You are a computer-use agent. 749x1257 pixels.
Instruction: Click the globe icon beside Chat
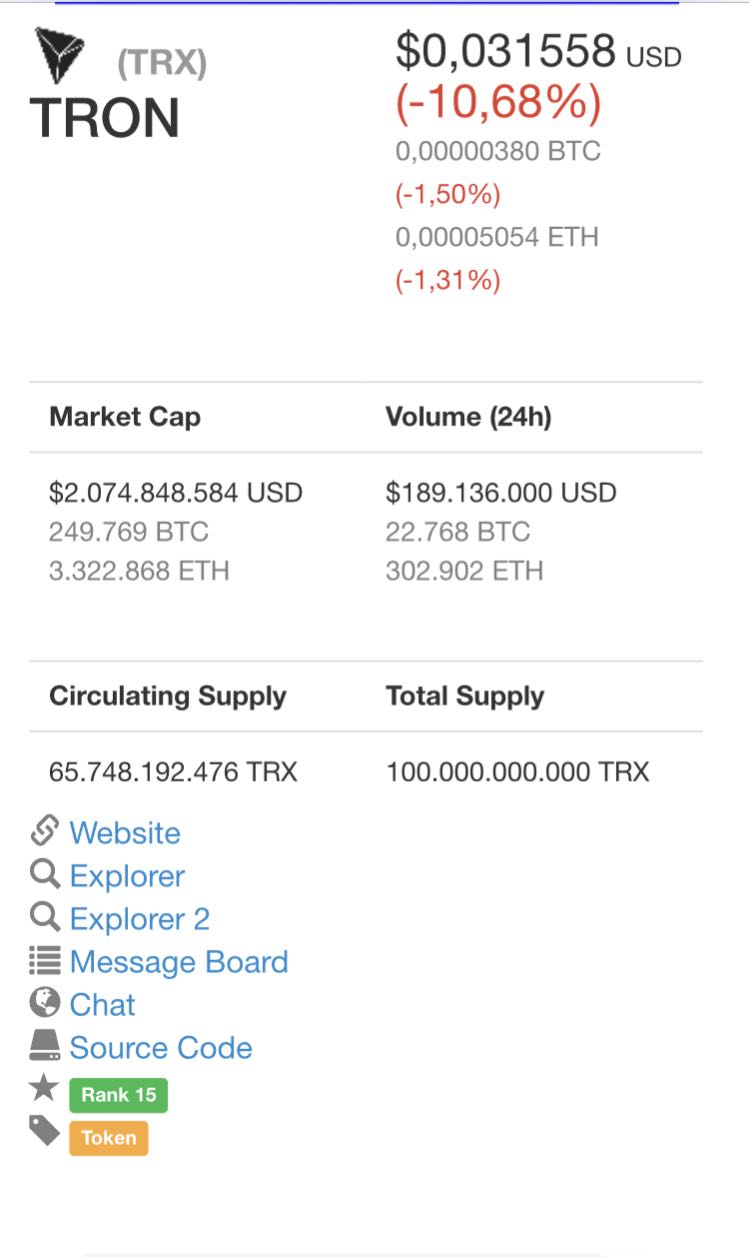click(45, 1003)
